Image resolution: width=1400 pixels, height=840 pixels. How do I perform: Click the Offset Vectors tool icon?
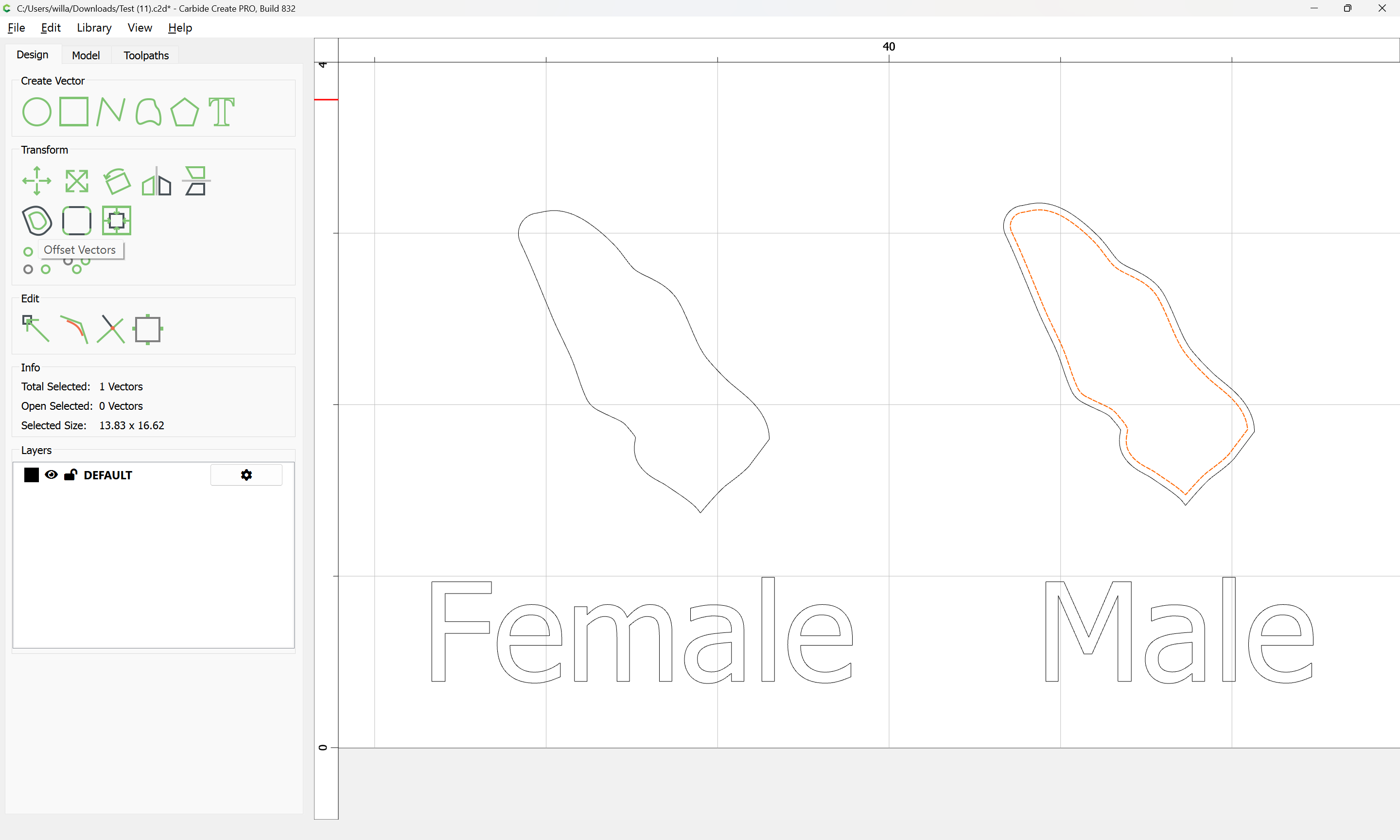[x=37, y=220]
